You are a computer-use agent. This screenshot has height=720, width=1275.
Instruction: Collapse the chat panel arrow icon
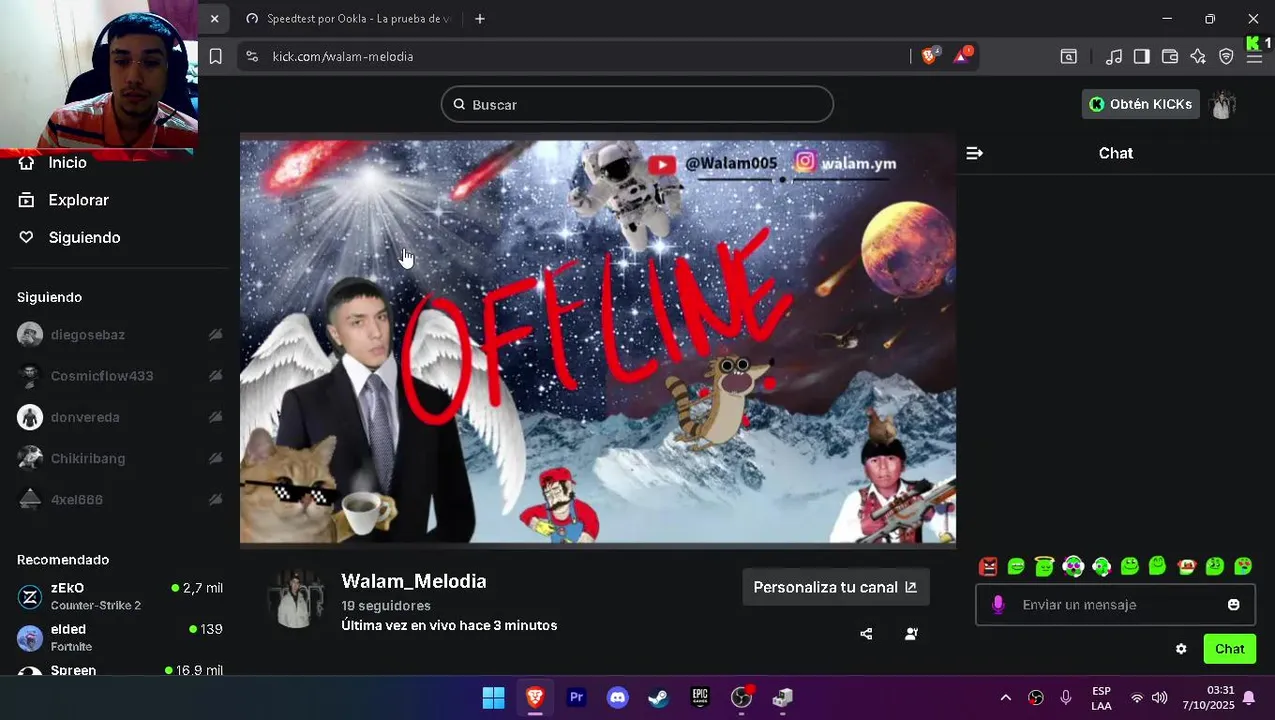click(x=975, y=153)
